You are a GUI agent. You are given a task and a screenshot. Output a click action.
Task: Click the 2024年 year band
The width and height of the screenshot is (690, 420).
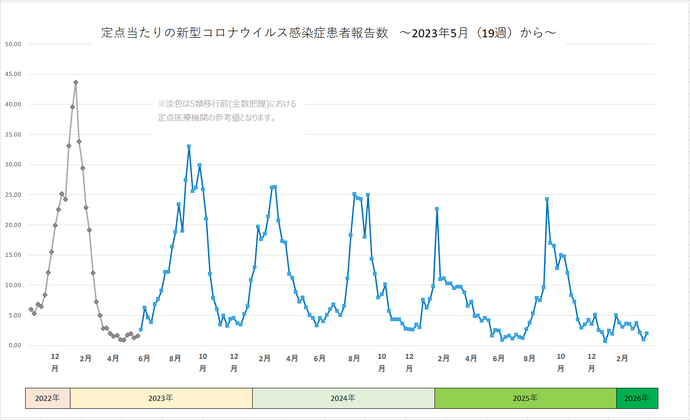coord(343,398)
